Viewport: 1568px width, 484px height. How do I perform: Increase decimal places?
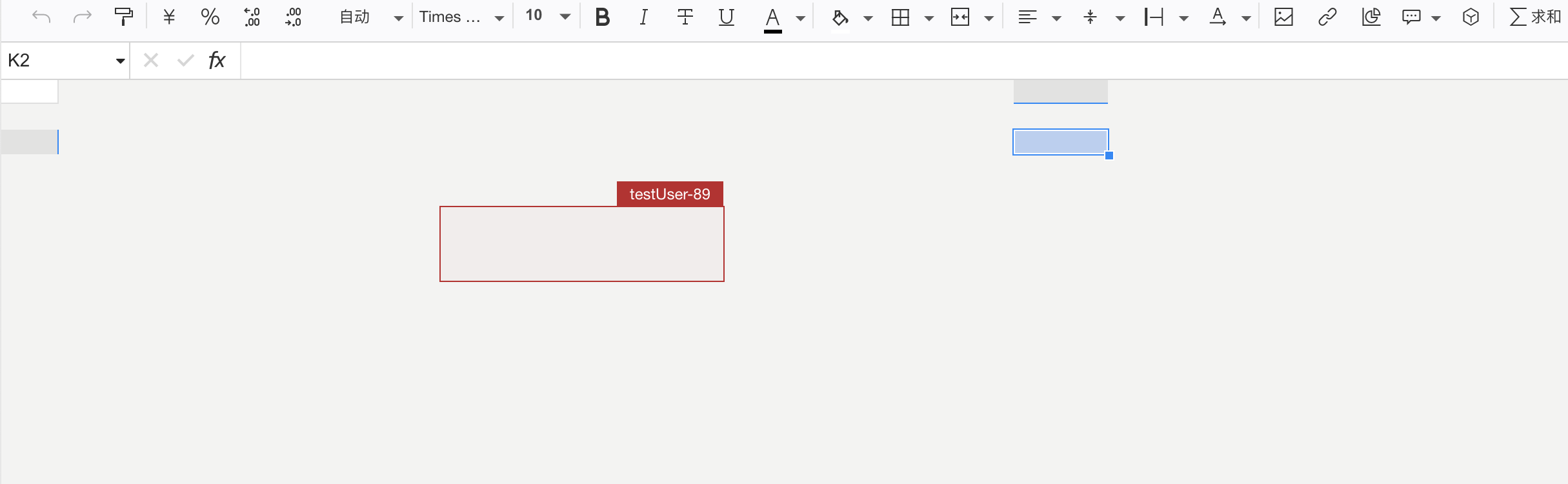point(293,17)
